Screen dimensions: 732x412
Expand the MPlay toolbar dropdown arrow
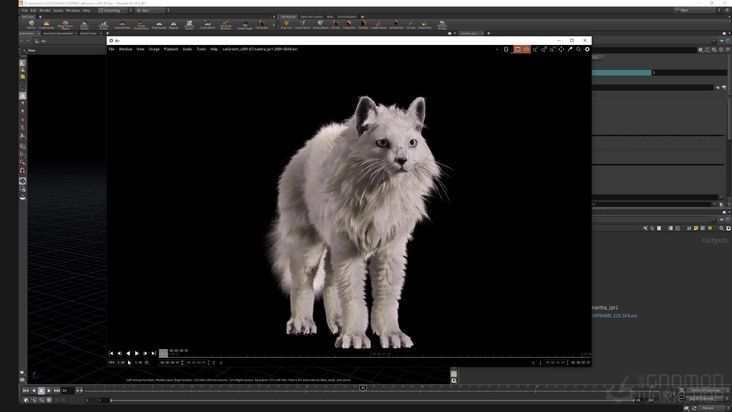(499, 49)
